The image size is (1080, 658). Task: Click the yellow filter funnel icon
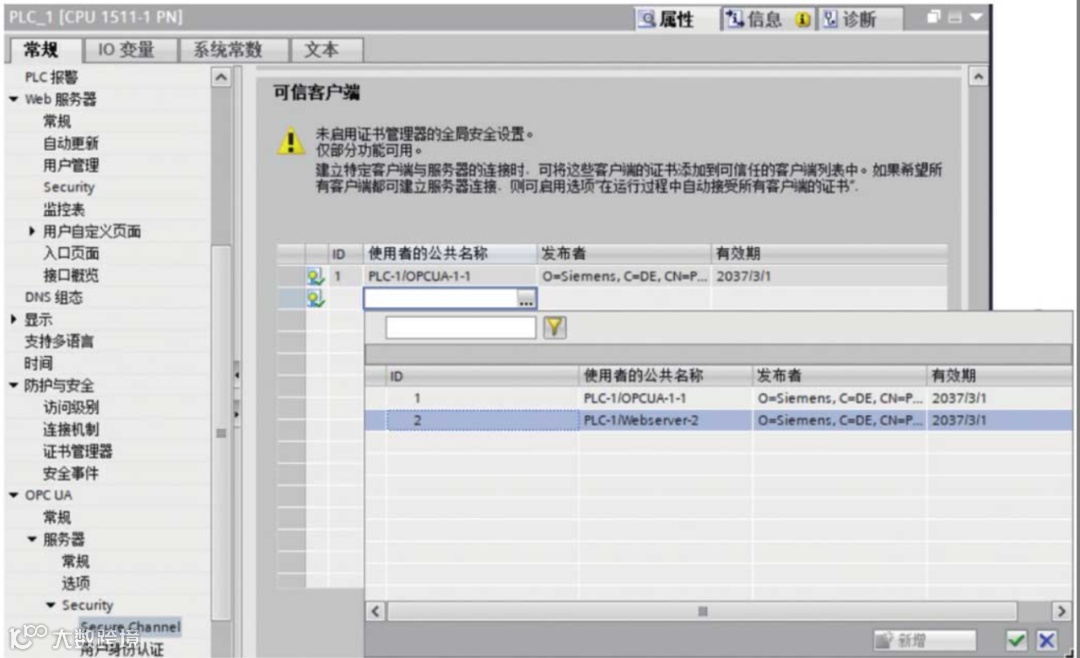(x=554, y=327)
